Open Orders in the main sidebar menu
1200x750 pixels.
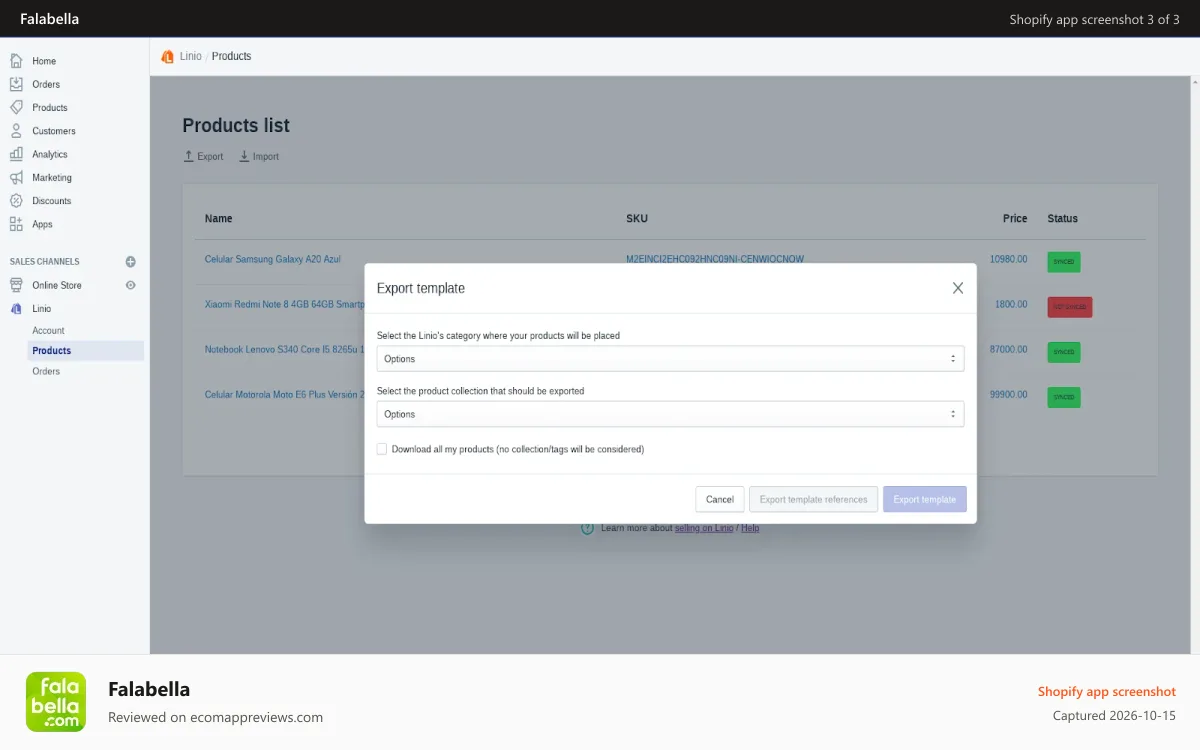click(x=46, y=84)
